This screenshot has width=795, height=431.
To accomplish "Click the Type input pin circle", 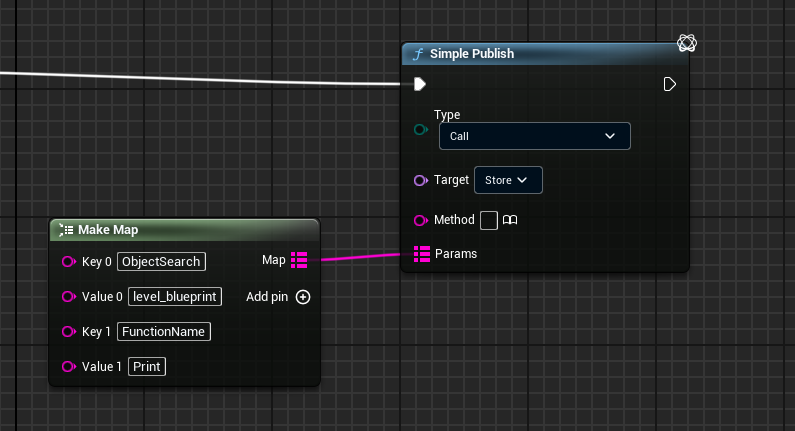I will click(x=420, y=130).
